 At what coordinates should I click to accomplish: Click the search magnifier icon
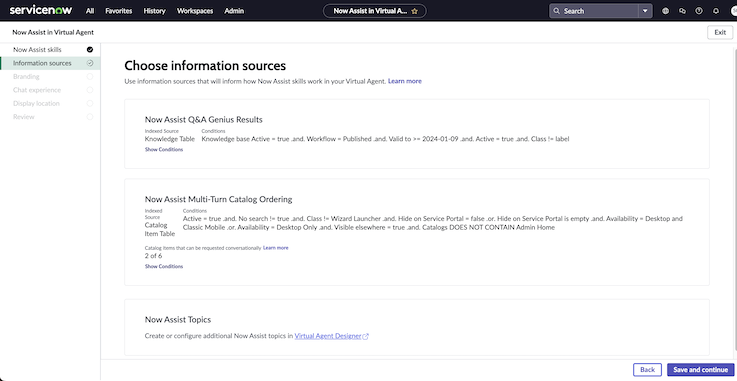tap(557, 11)
